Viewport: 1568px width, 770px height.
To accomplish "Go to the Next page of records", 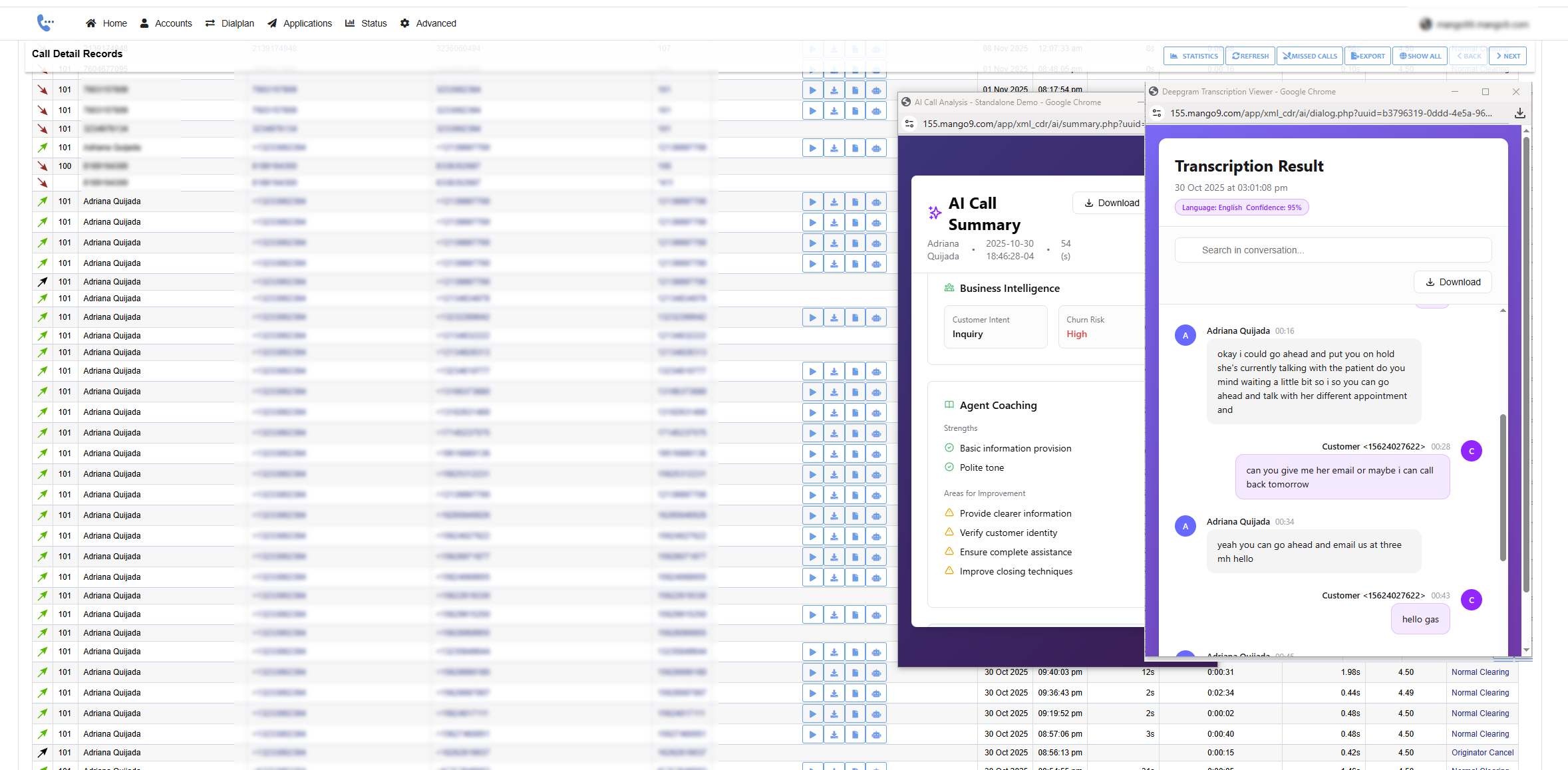I will coord(1507,56).
